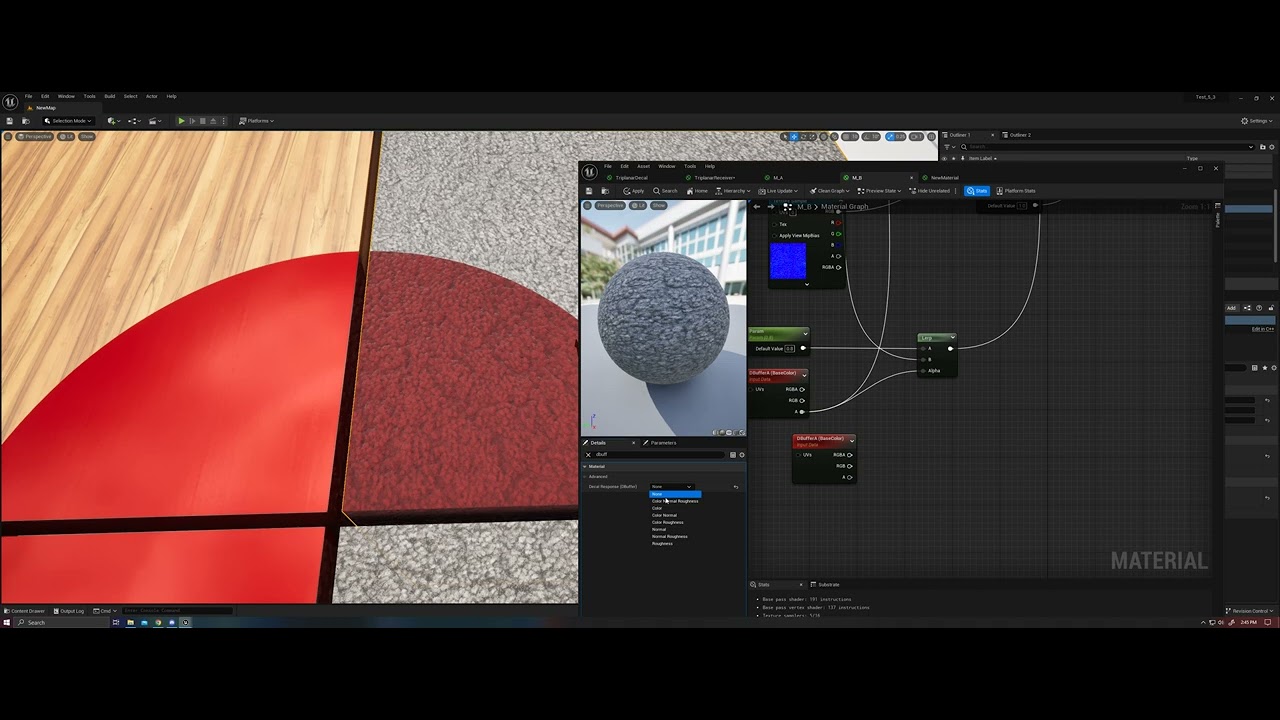
Task: Open the Tools menu in material editor
Action: click(x=690, y=166)
